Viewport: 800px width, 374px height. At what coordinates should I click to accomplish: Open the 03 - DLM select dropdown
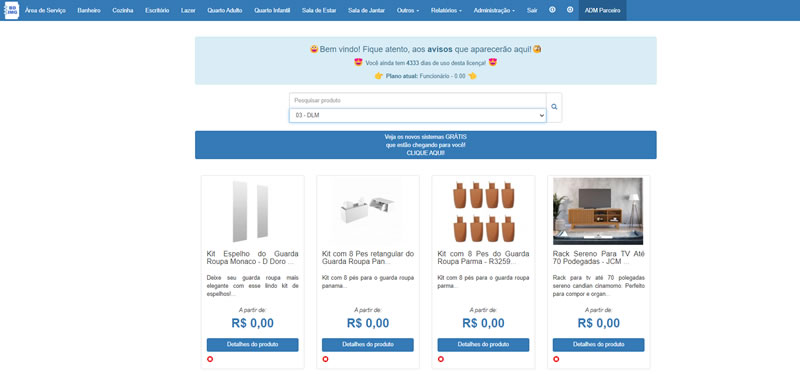[x=417, y=115]
